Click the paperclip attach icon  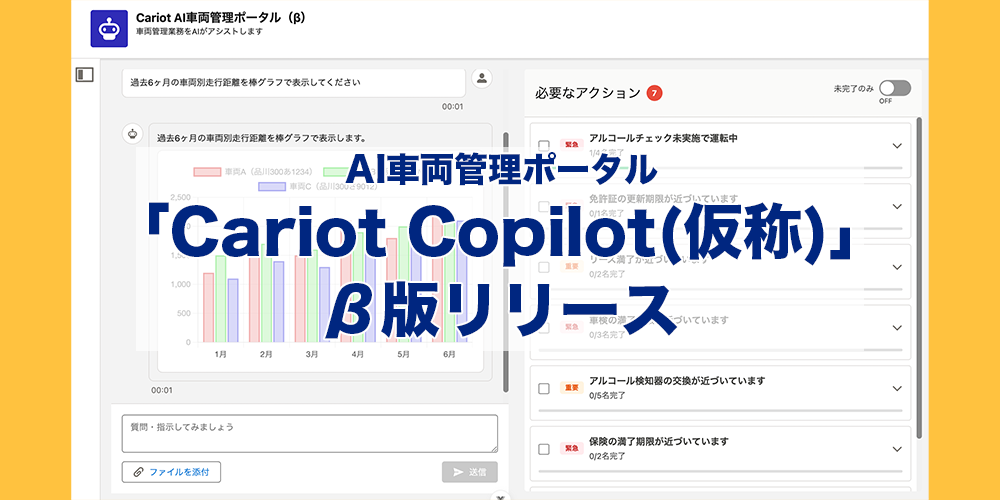coord(138,472)
